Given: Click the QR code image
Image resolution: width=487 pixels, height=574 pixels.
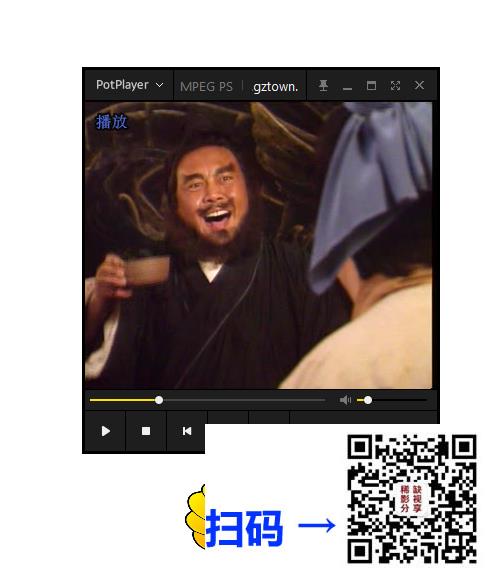Looking at the screenshot, I should coord(412,499).
